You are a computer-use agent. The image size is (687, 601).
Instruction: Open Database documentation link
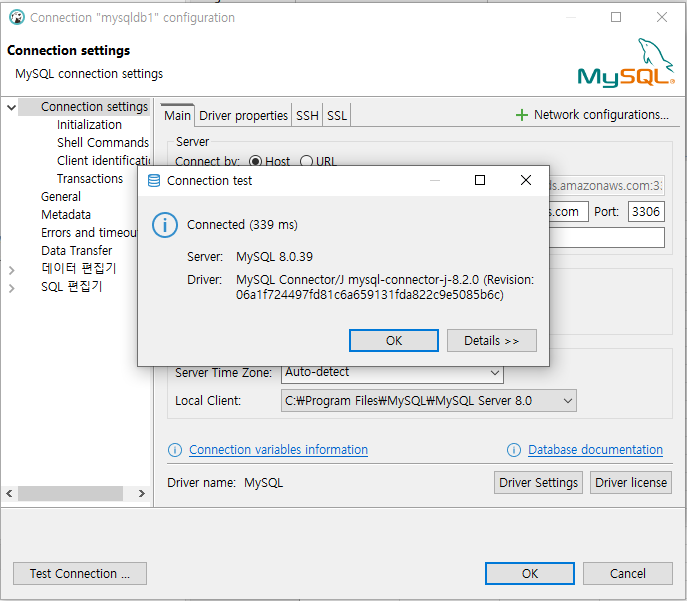595,450
